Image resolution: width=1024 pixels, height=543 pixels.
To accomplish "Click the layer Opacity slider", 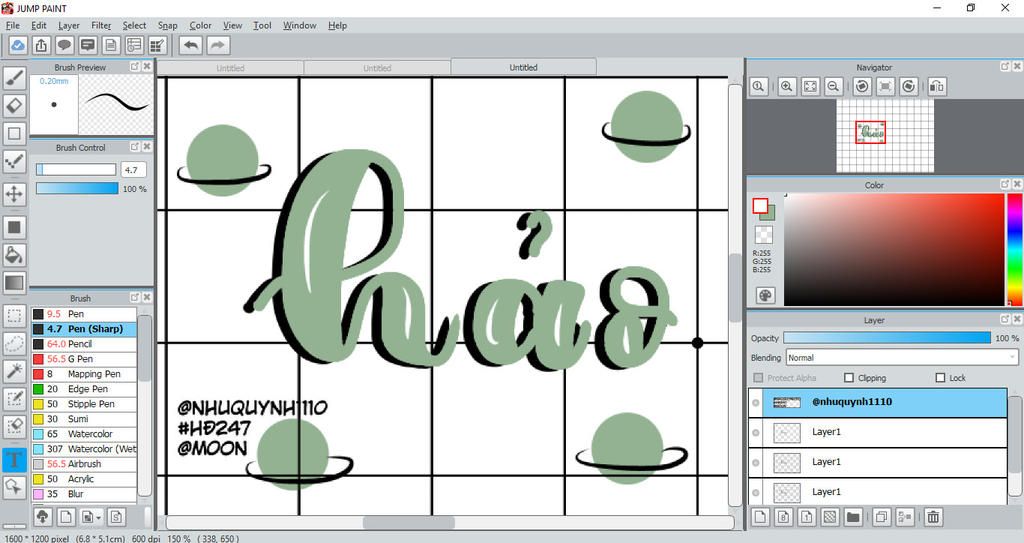I will click(x=887, y=338).
